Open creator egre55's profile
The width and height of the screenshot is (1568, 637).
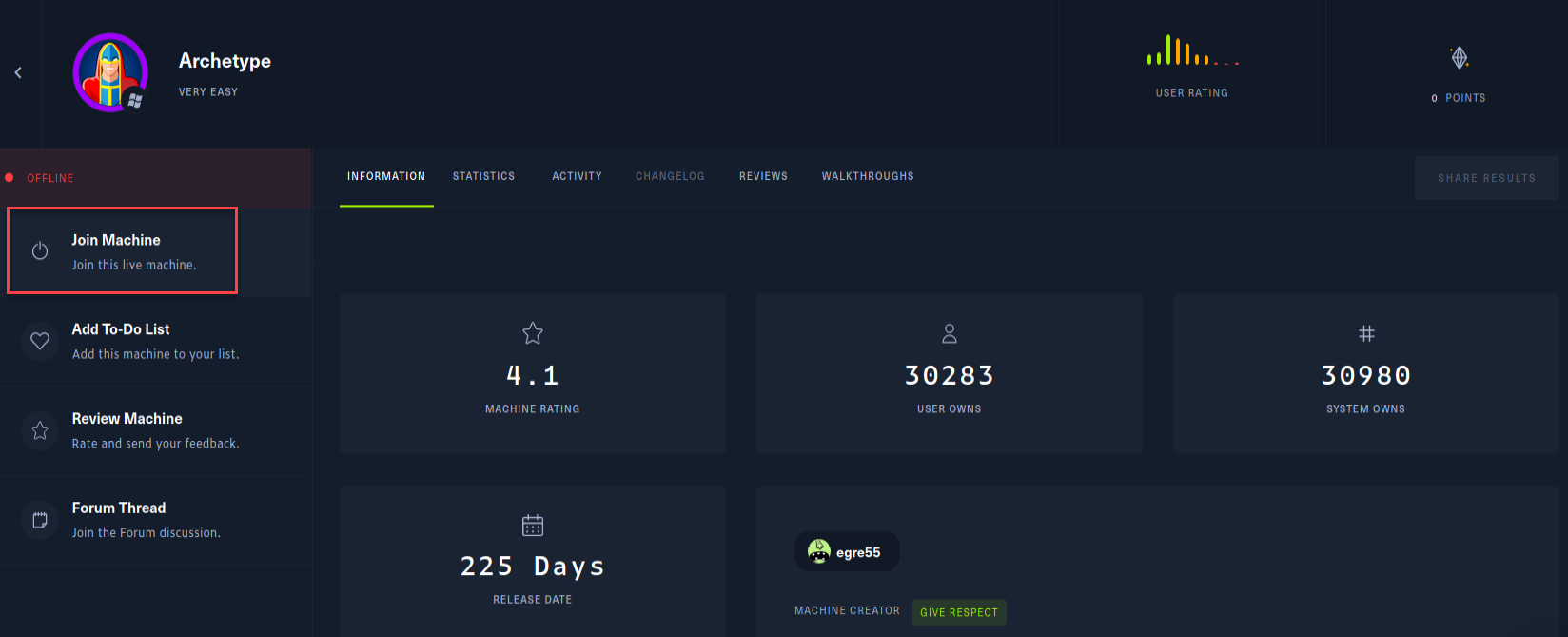pyautogui.click(x=847, y=552)
